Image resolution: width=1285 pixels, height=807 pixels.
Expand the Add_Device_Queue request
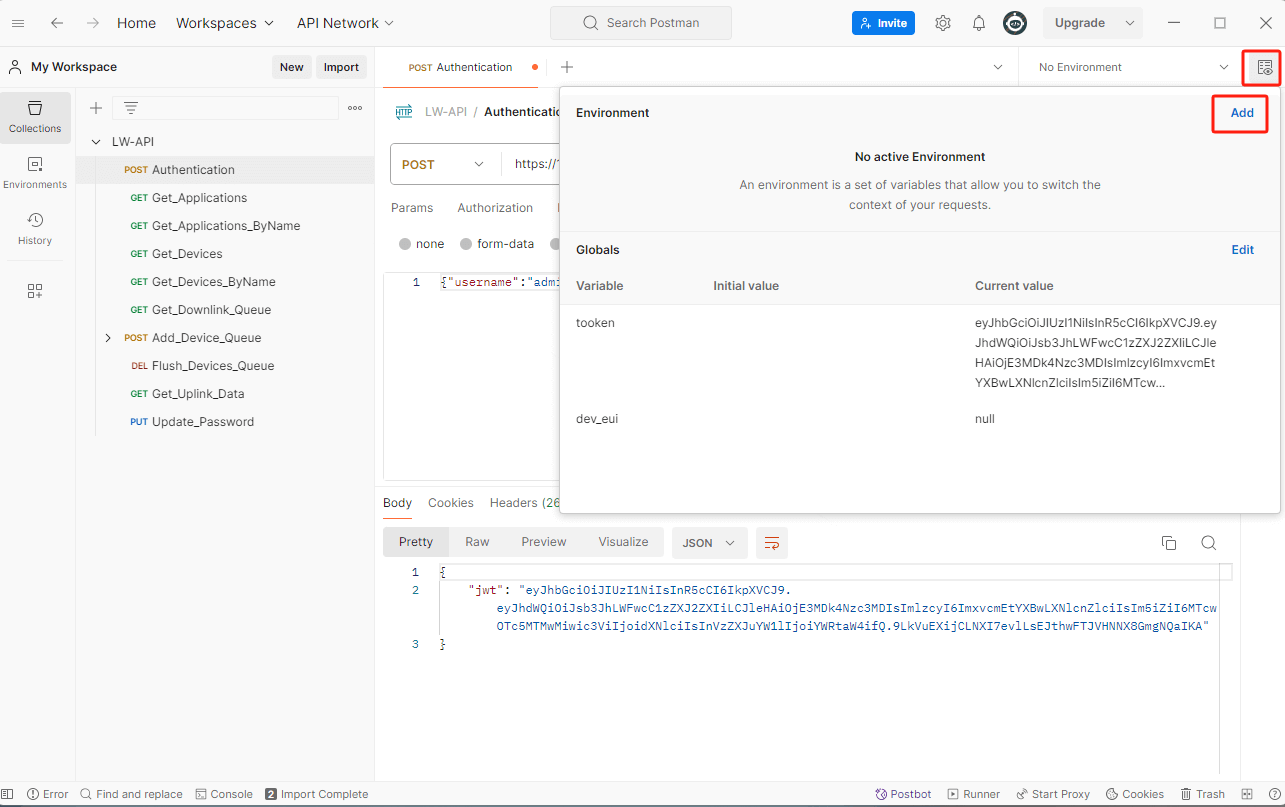pyautogui.click(x=108, y=338)
